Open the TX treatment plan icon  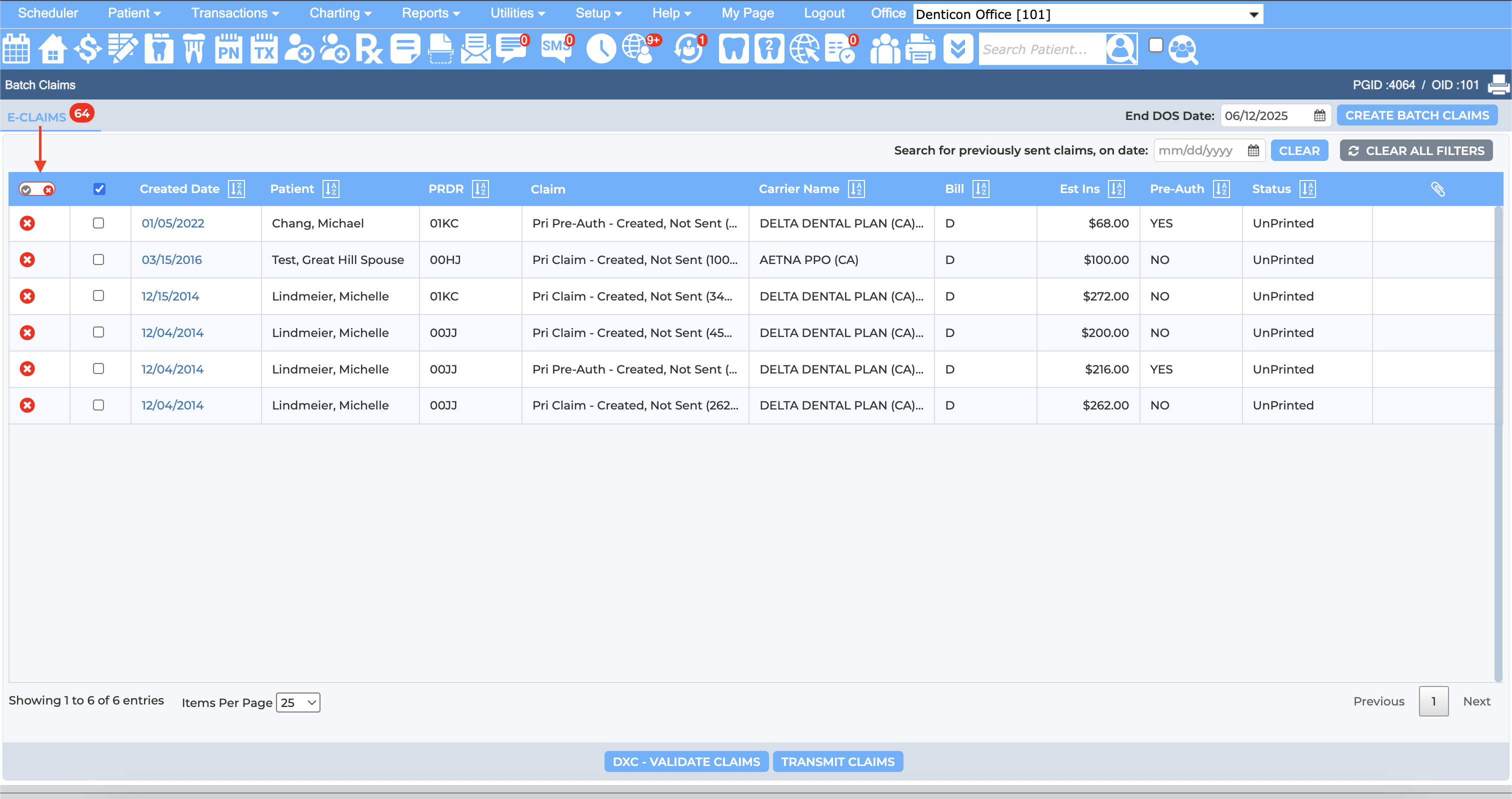263,48
